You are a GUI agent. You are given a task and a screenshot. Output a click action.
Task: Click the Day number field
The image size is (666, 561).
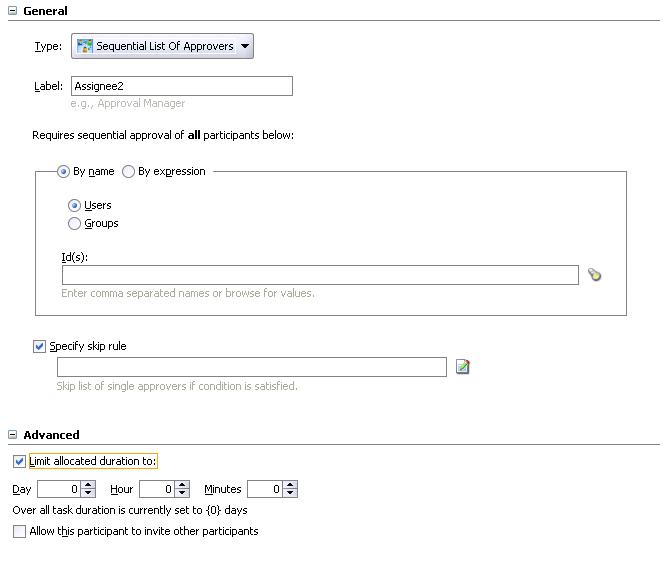tap(58, 490)
